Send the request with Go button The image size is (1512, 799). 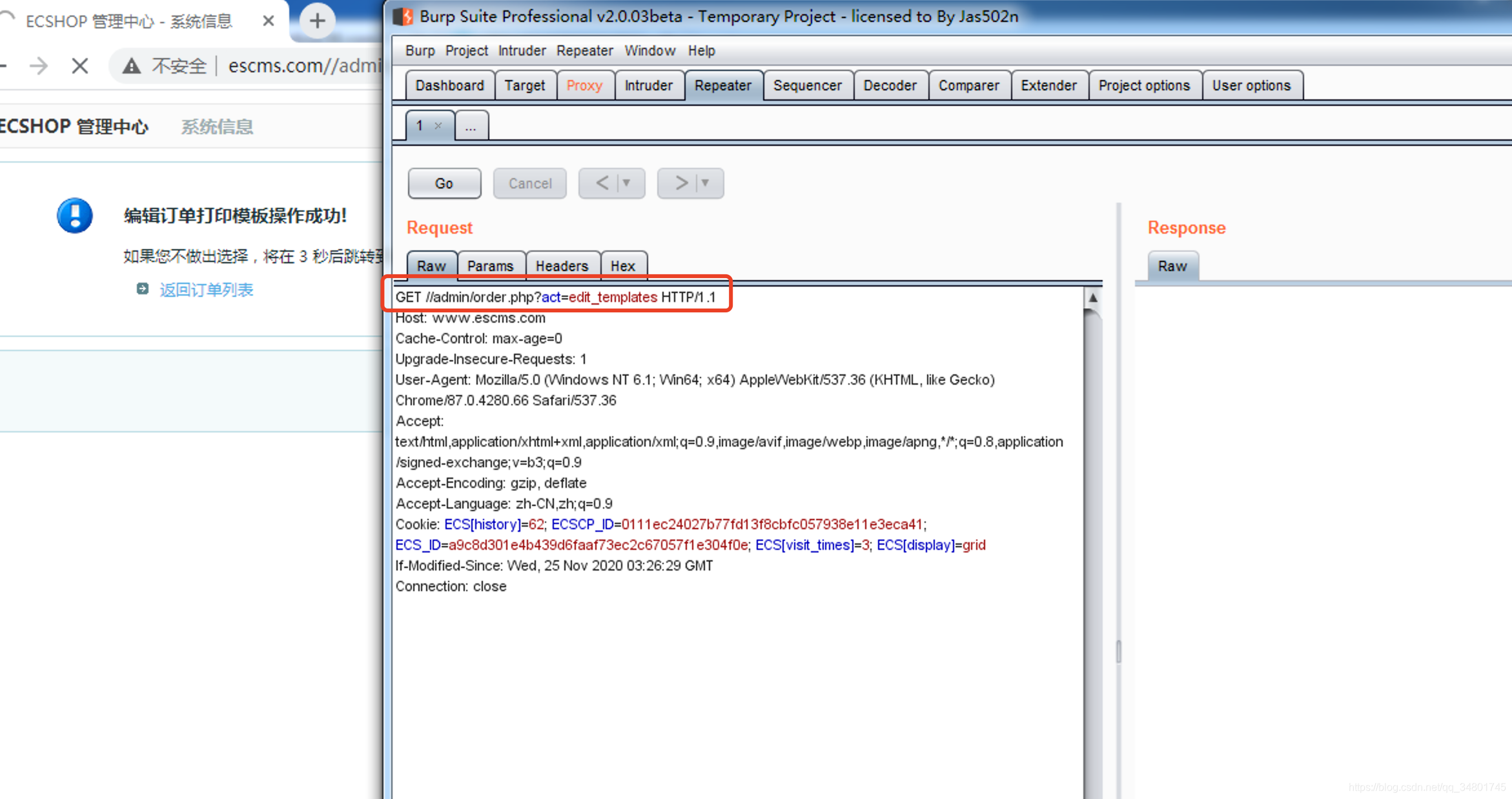444,183
